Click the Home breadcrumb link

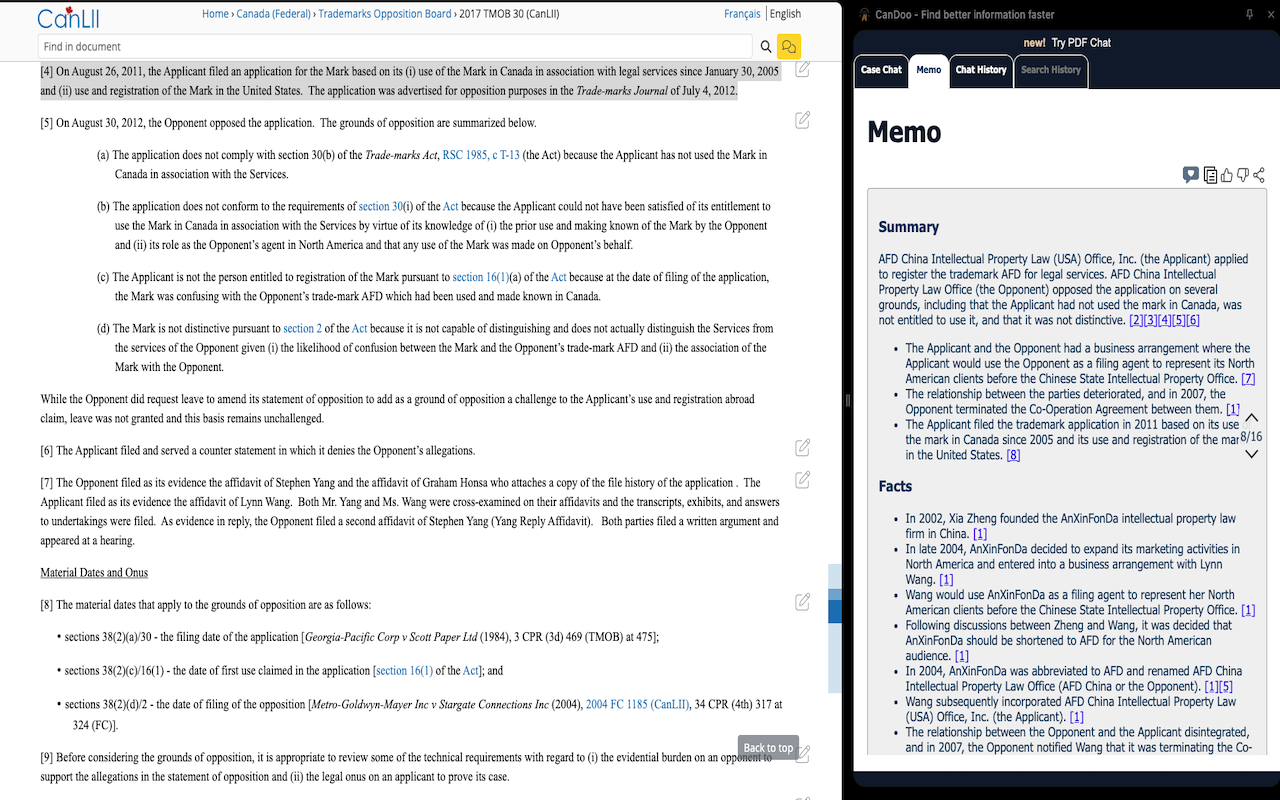(x=215, y=14)
